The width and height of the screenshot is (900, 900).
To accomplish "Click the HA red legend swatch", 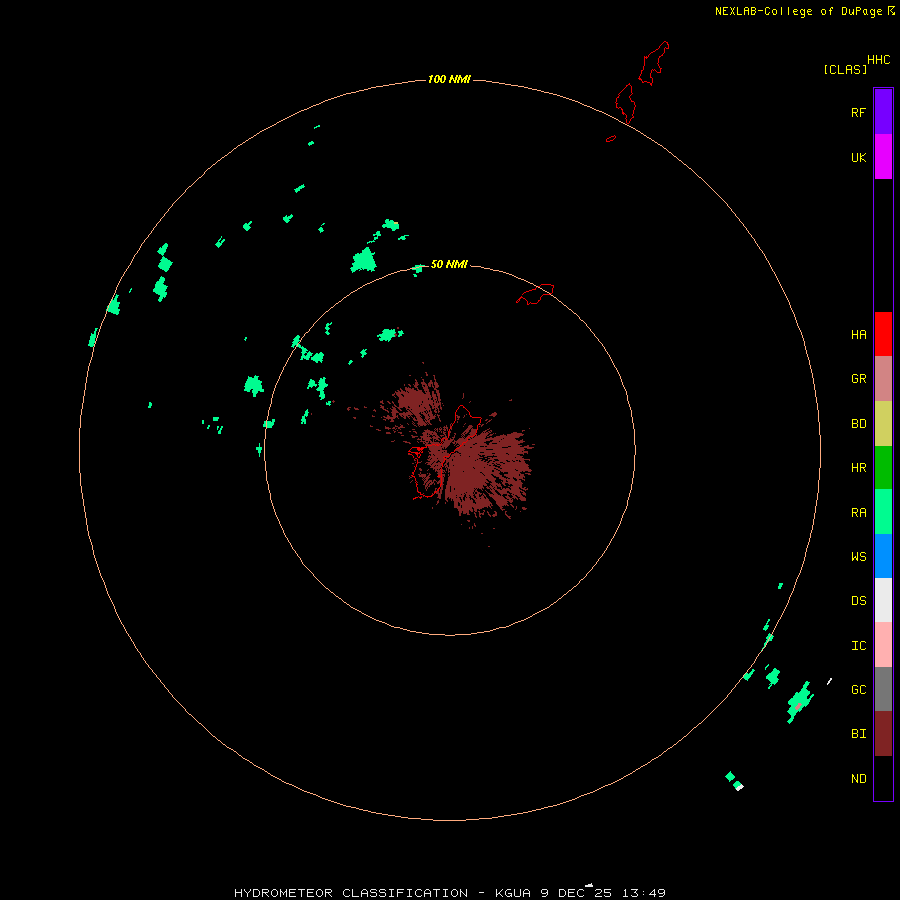I will (x=883, y=334).
